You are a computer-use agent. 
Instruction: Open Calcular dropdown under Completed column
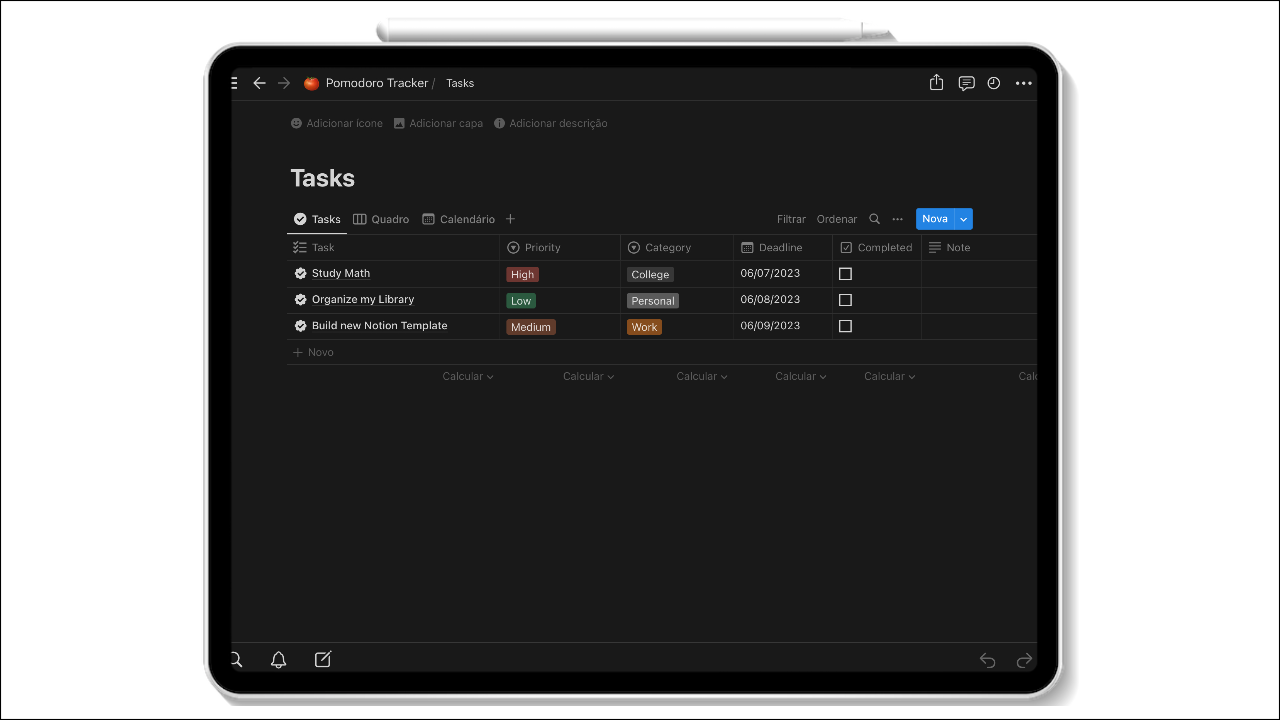890,377
